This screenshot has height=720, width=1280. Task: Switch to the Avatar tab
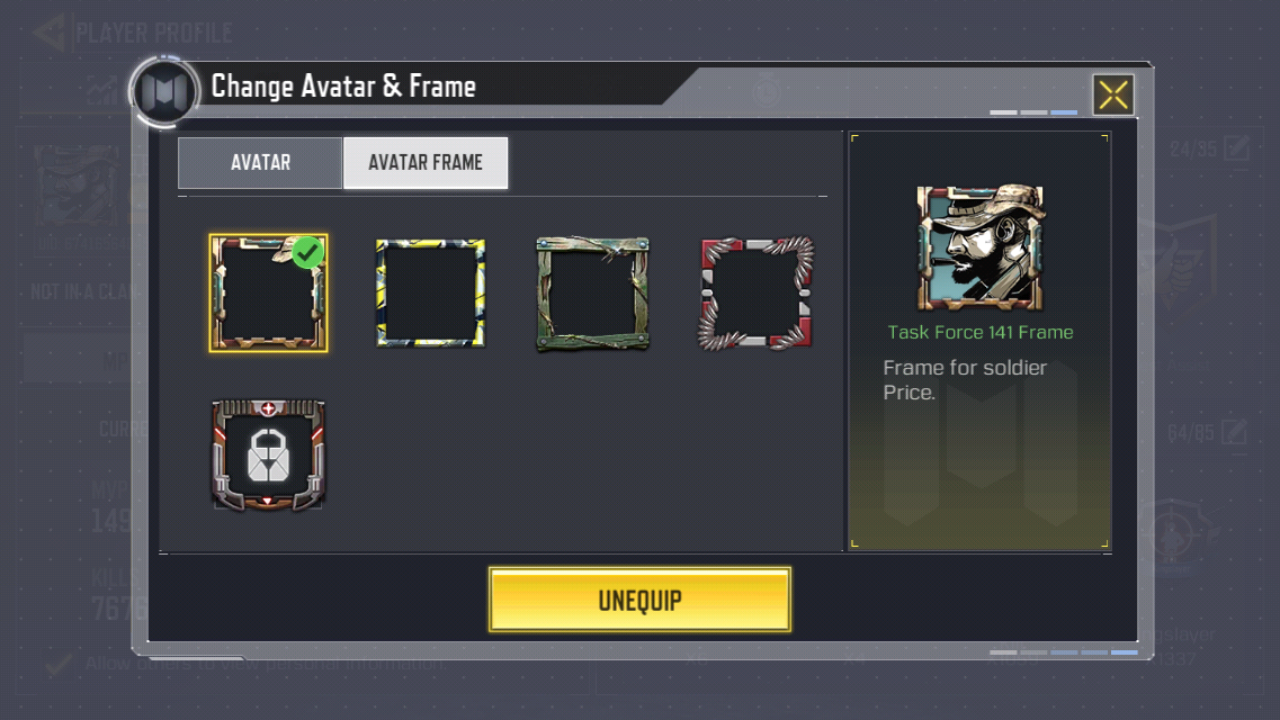tap(260, 163)
